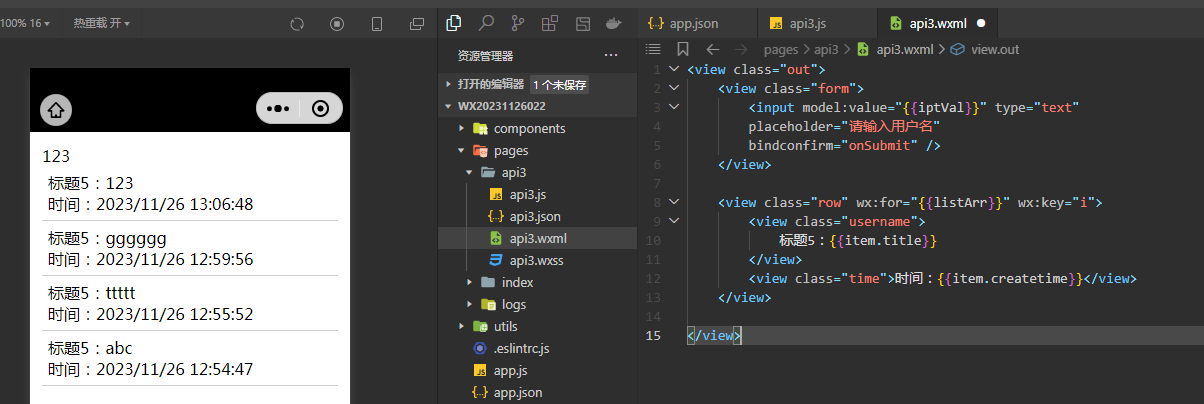Click the simulator home button
Viewport: 1204px width, 404px height.
[56, 110]
